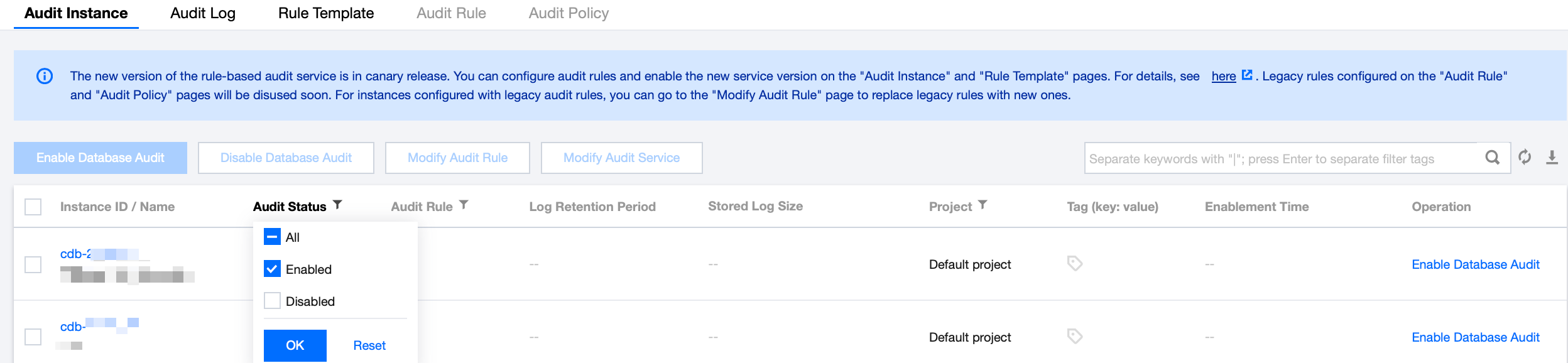Open the Rule Template tab

click(x=325, y=13)
